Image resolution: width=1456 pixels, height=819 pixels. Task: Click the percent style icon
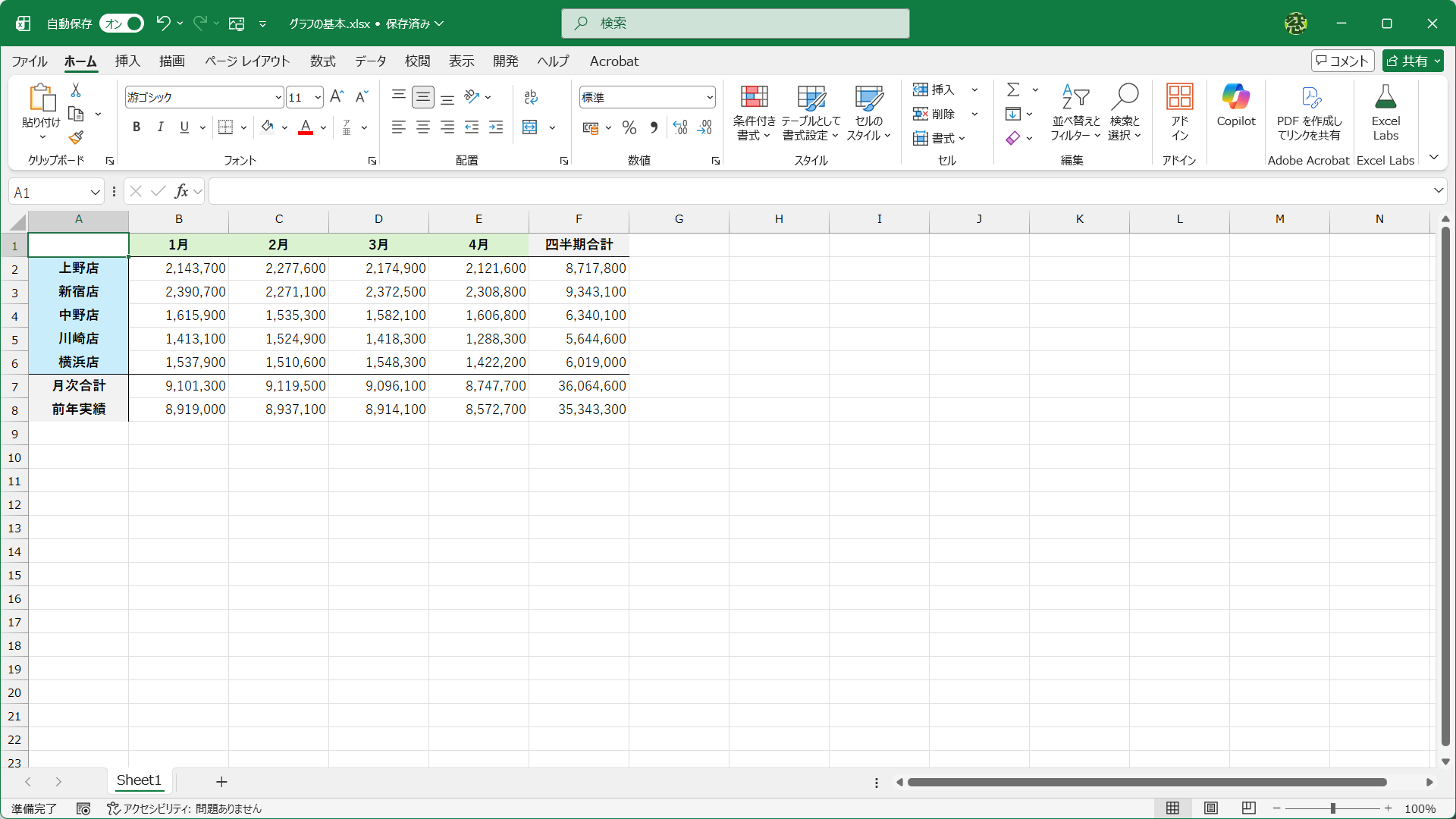pos(629,128)
